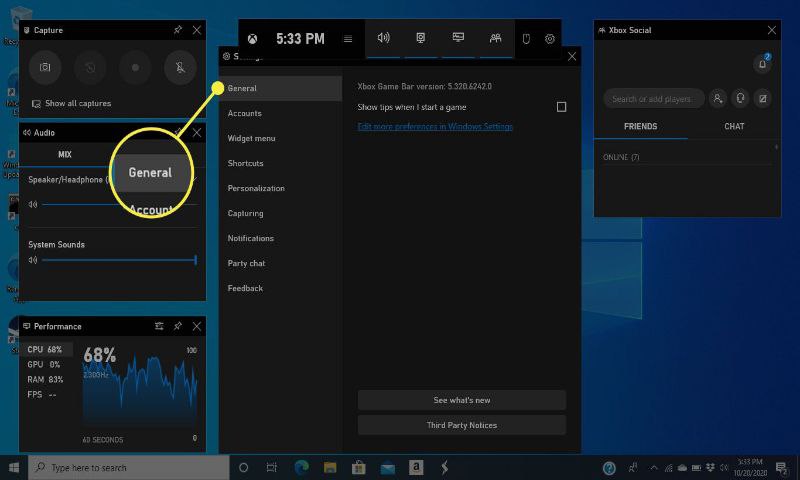
Task: Close the Settings panel
Action: coord(572,56)
